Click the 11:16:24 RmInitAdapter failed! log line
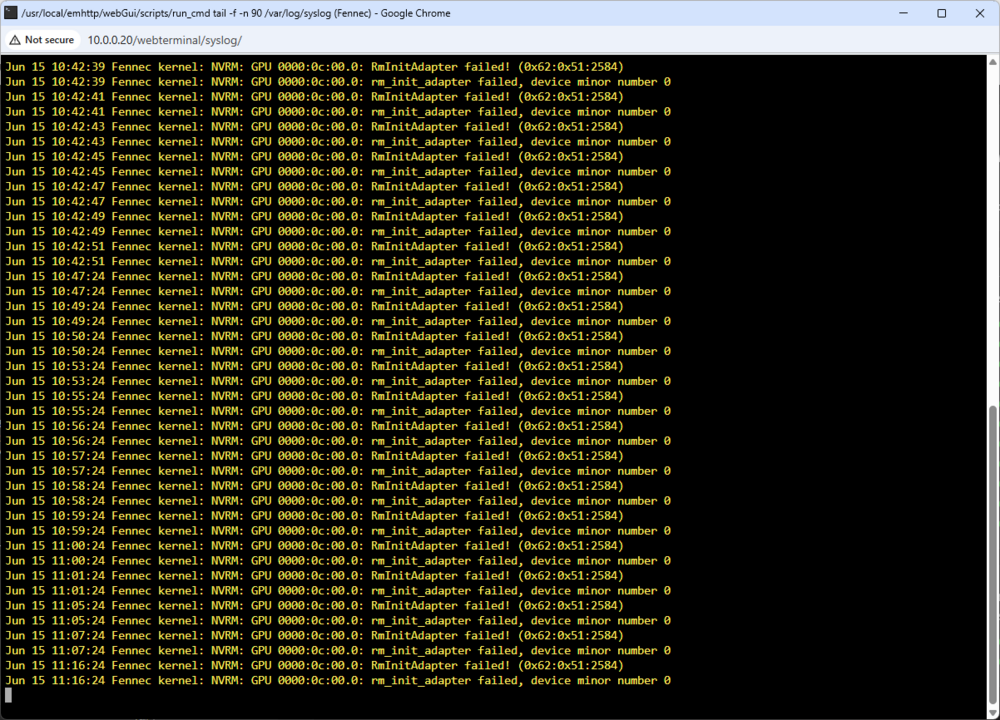 (314, 666)
